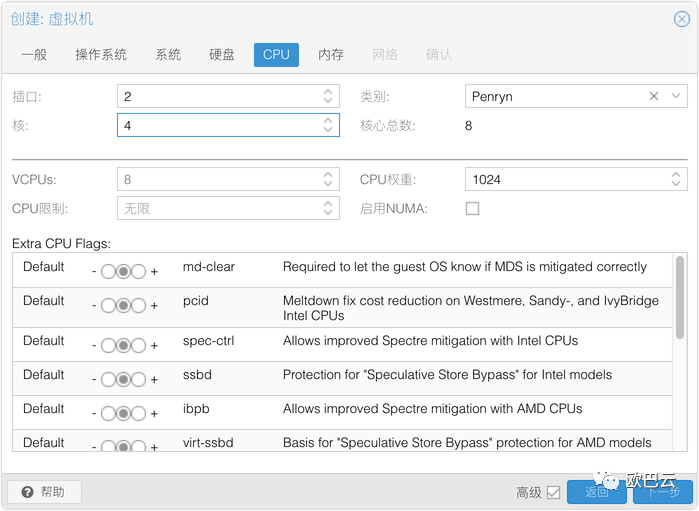Click the 插口 sockets spinner arrows

tap(329, 96)
